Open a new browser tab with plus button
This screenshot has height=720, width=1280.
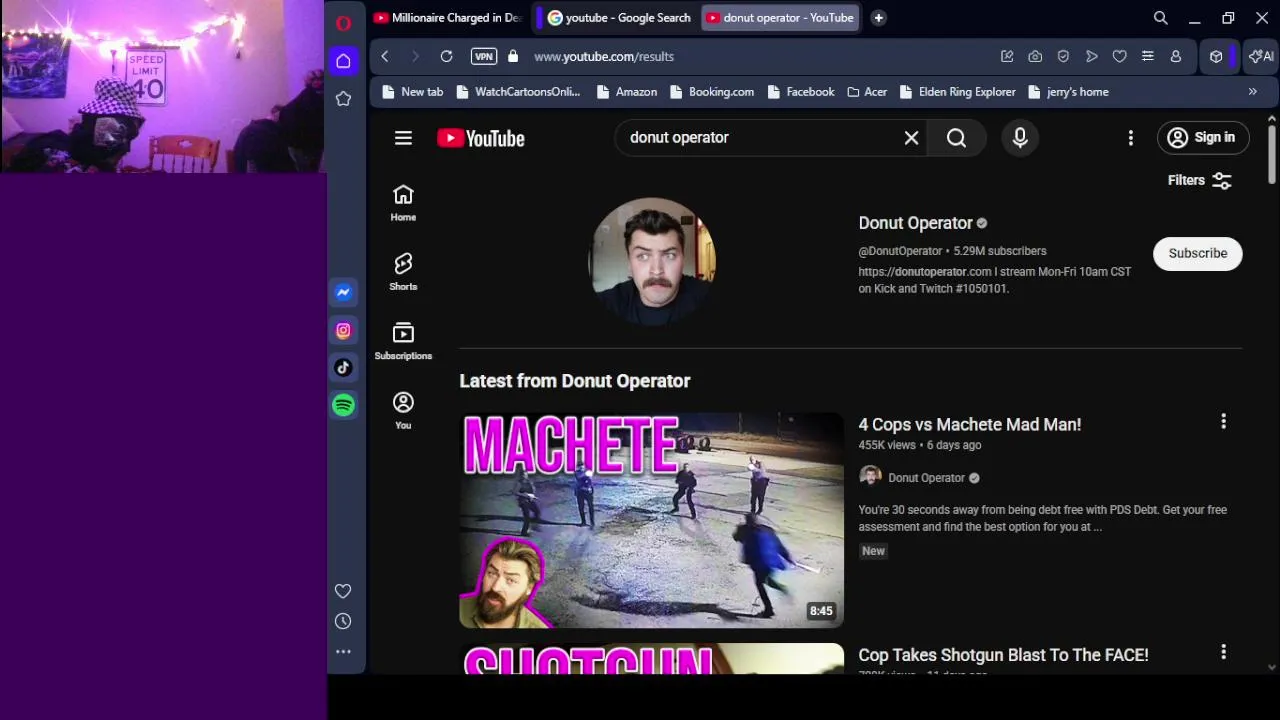pyautogui.click(x=878, y=18)
